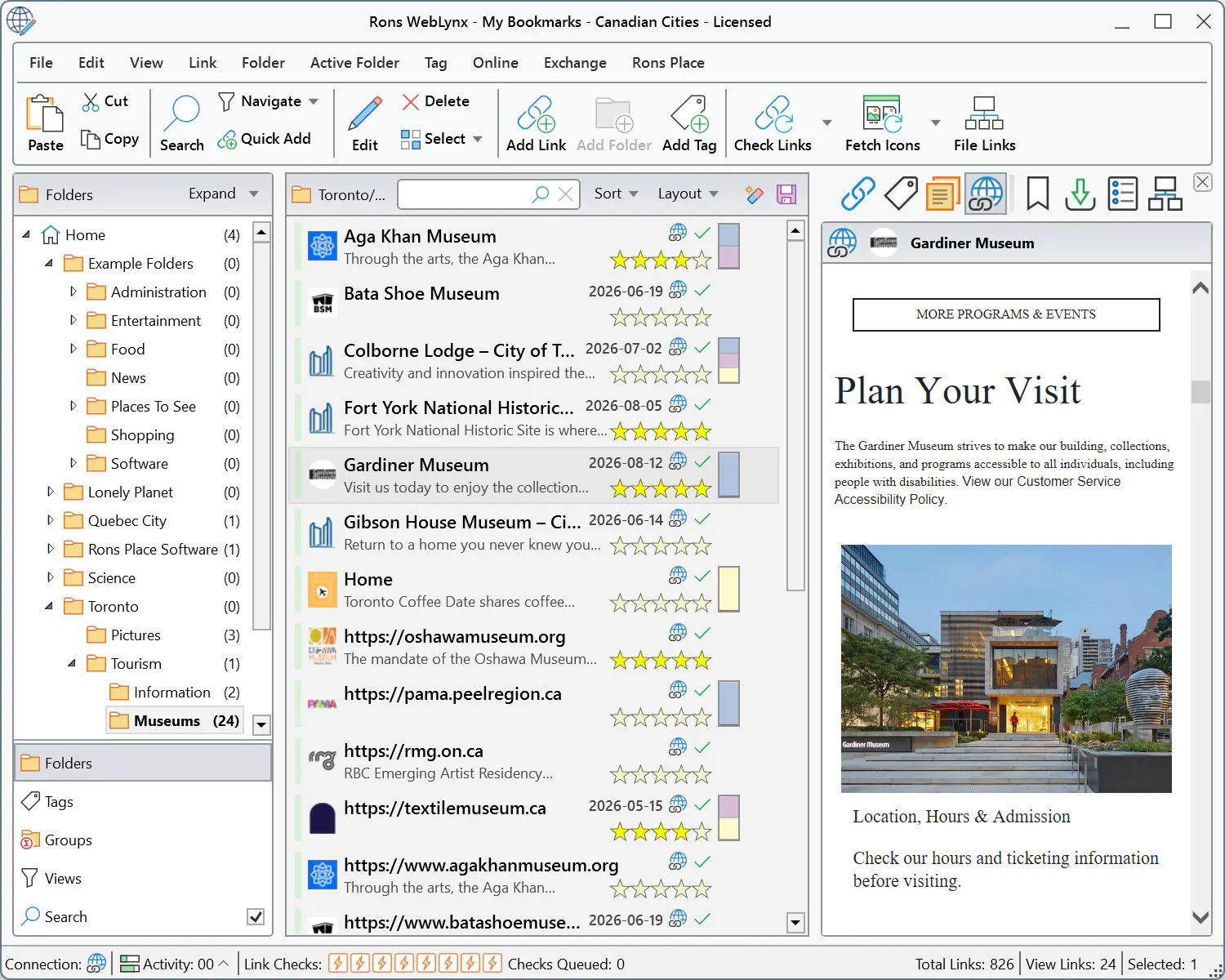Switch to the Views pane
Viewport: 1225px width, 980px height.
pyautogui.click(x=142, y=878)
